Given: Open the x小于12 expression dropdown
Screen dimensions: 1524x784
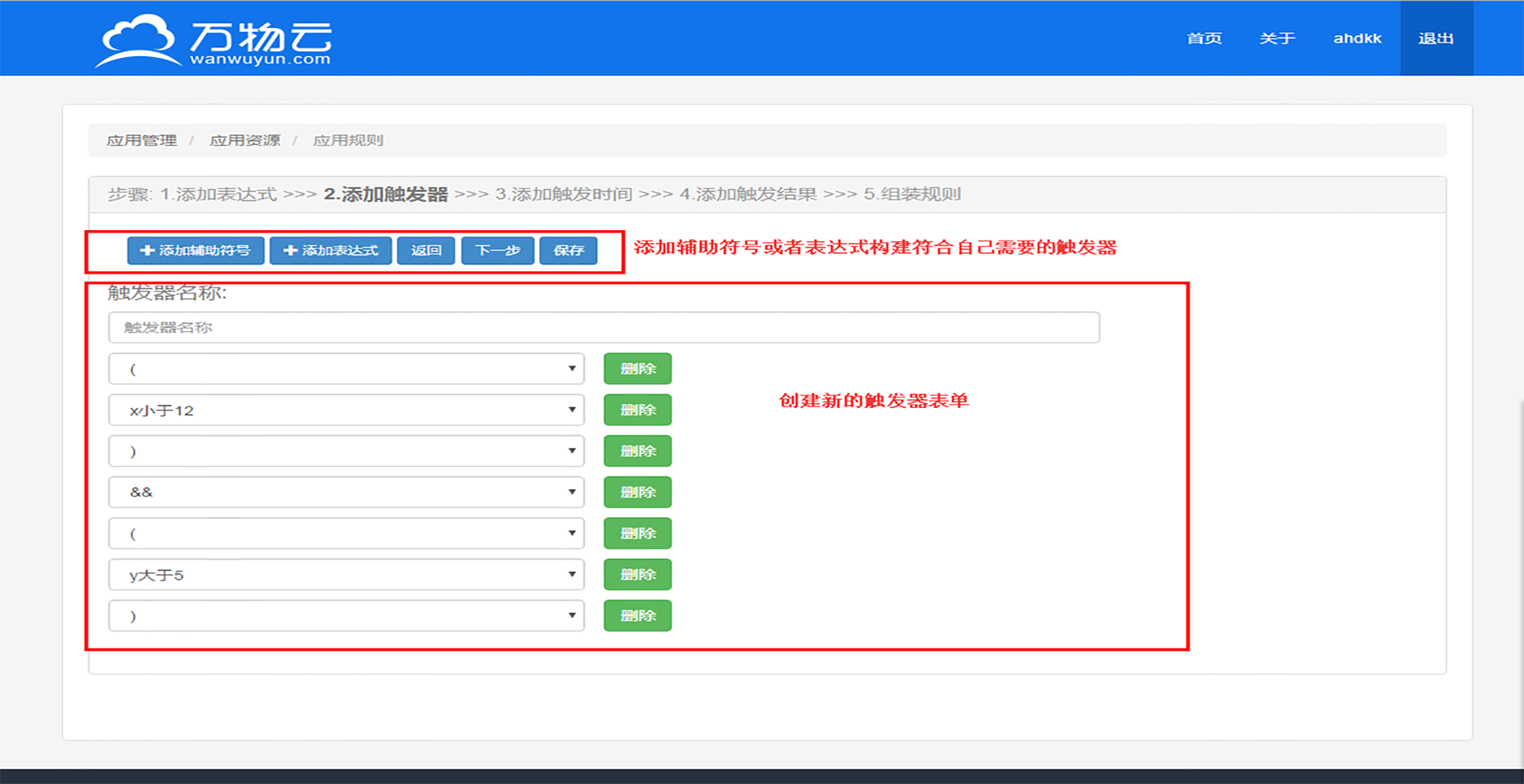Looking at the screenshot, I should pos(346,410).
